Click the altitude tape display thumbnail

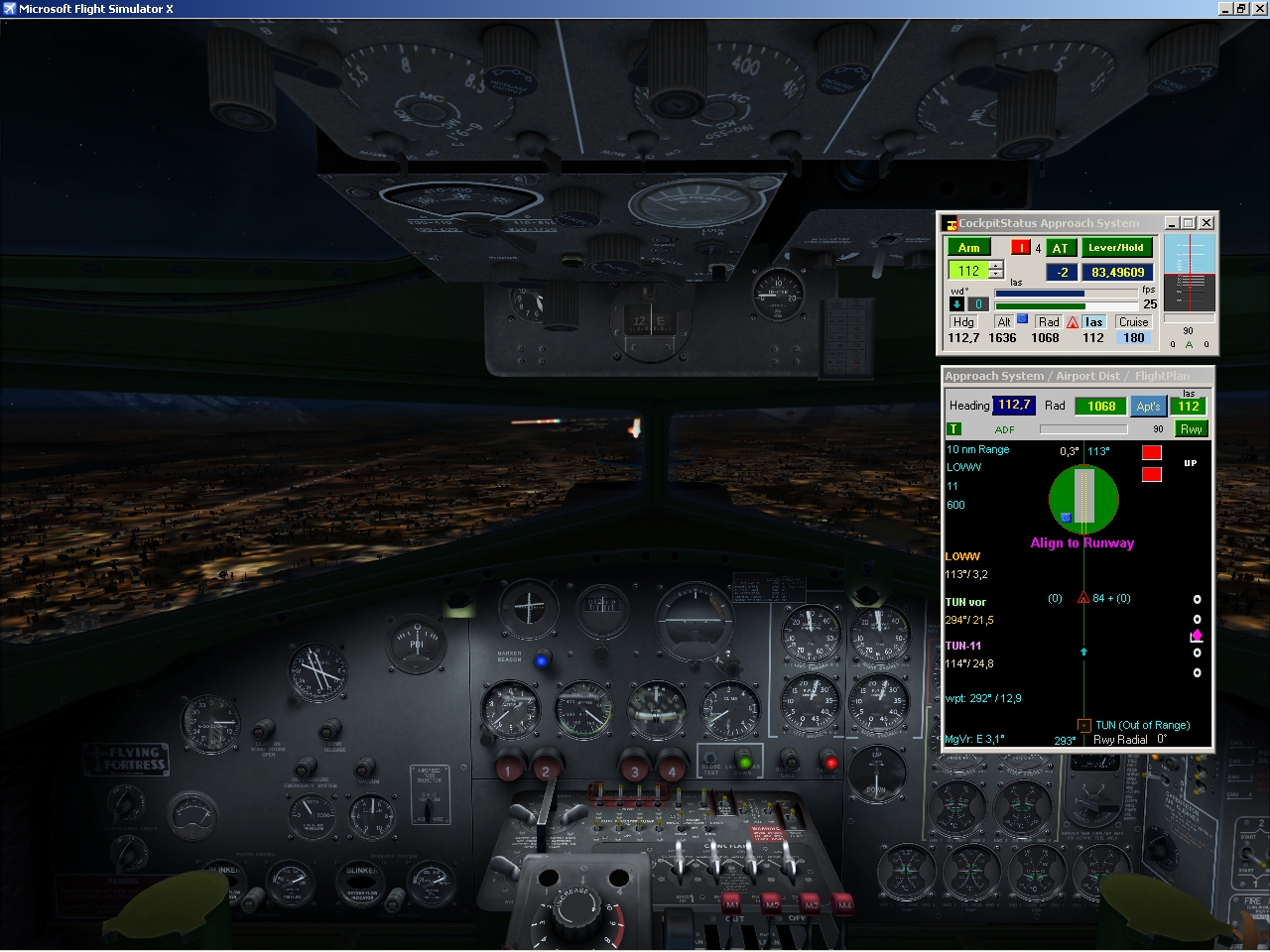click(x=1189, y=273)
